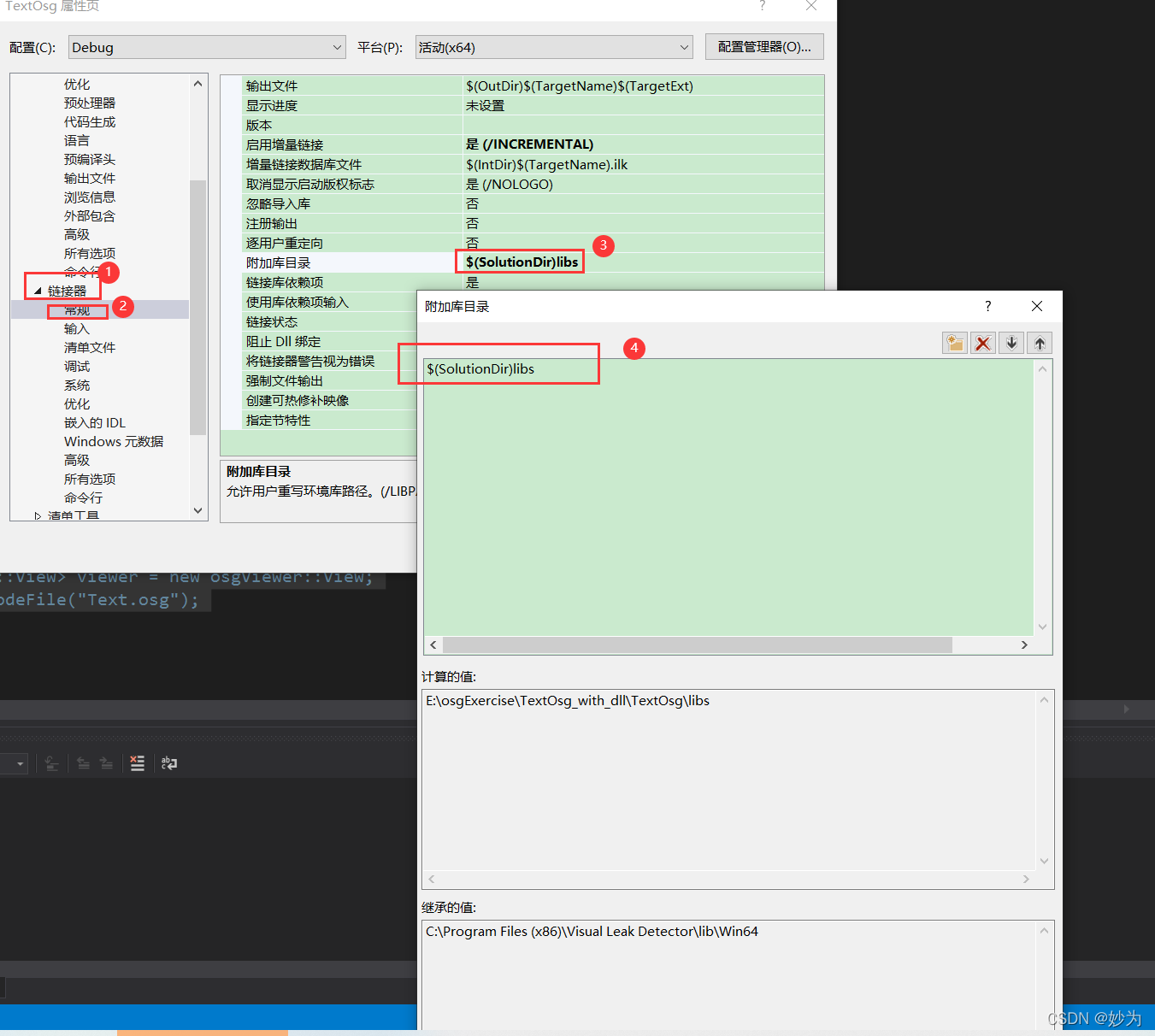The height and width of the screenshot is (1036, 1155).
Task: Select 清单文件 in the tree
Action: tap(90, 348)
